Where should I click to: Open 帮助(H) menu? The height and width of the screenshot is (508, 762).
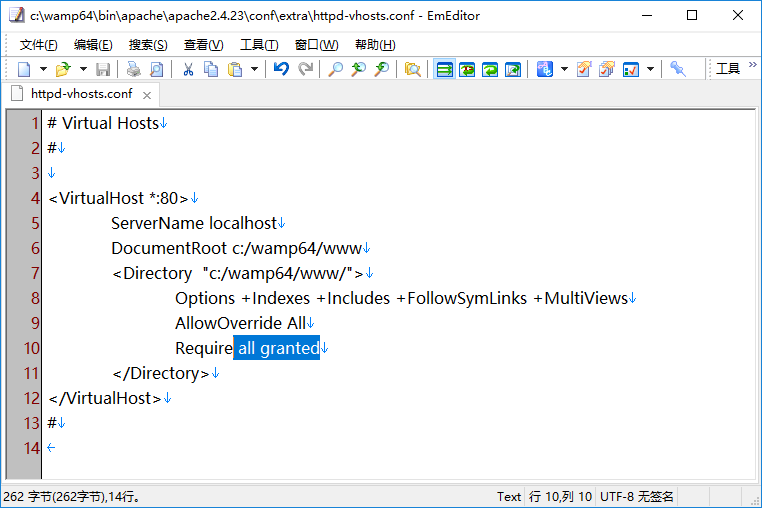coord(375,45)
